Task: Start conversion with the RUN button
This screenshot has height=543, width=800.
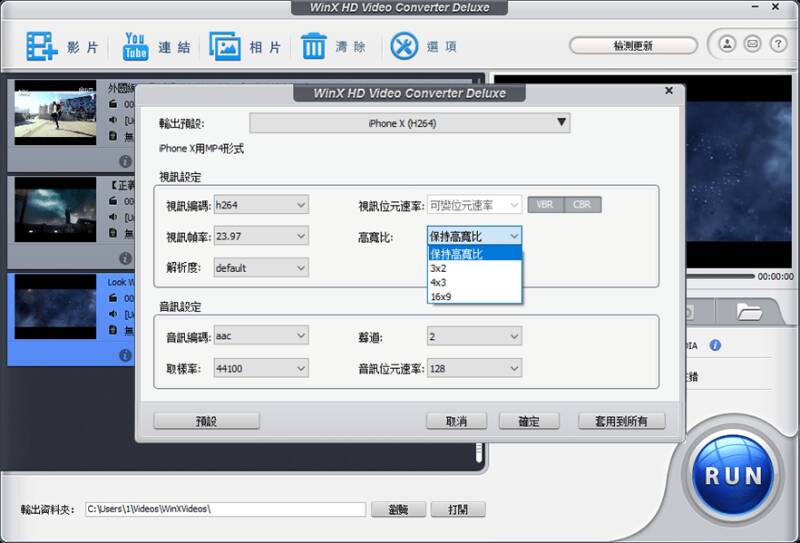Action: point(733,475)
